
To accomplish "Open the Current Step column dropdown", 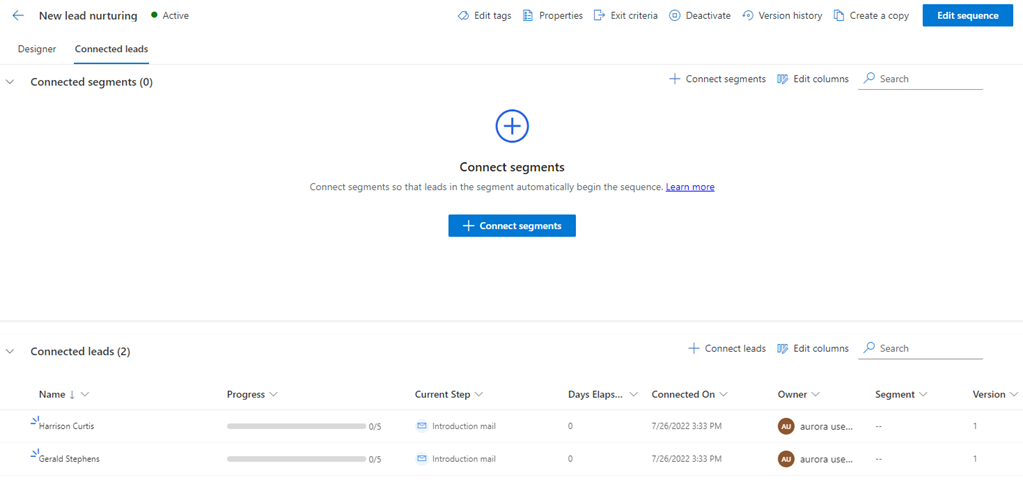I will pyautogui.click(x=479, y=394).
